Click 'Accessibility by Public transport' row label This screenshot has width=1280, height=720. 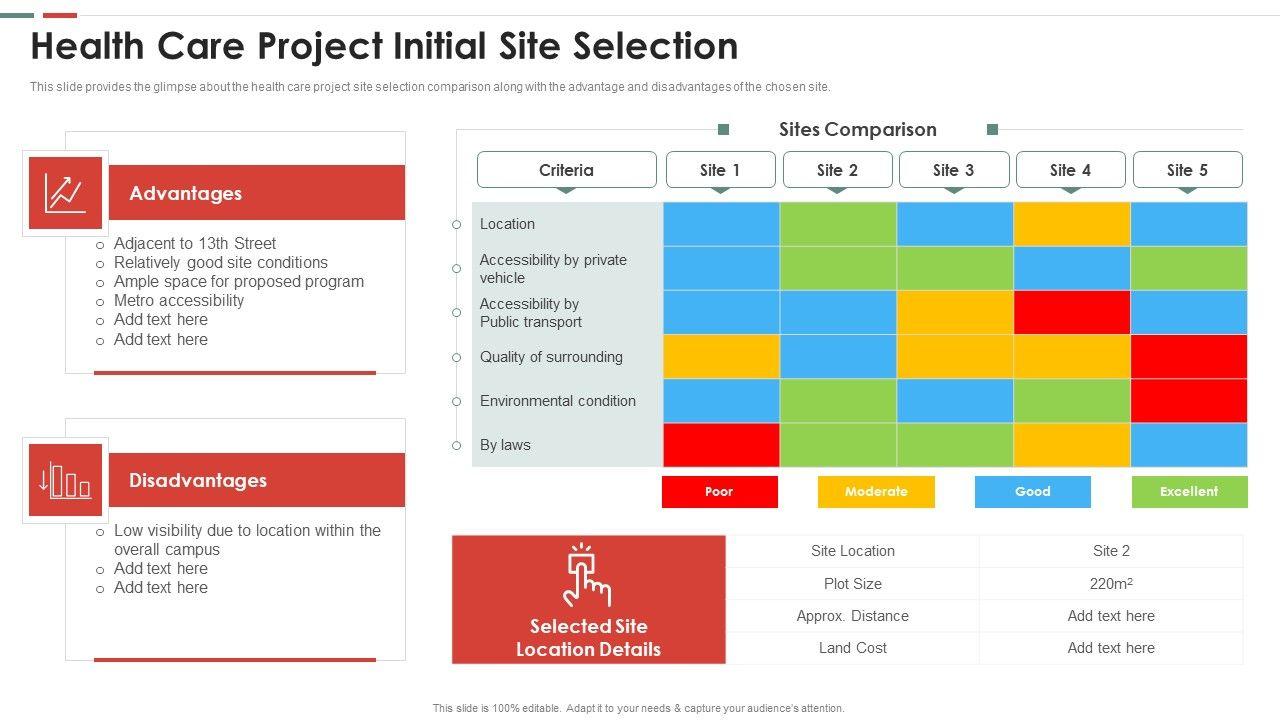point(531,313)
